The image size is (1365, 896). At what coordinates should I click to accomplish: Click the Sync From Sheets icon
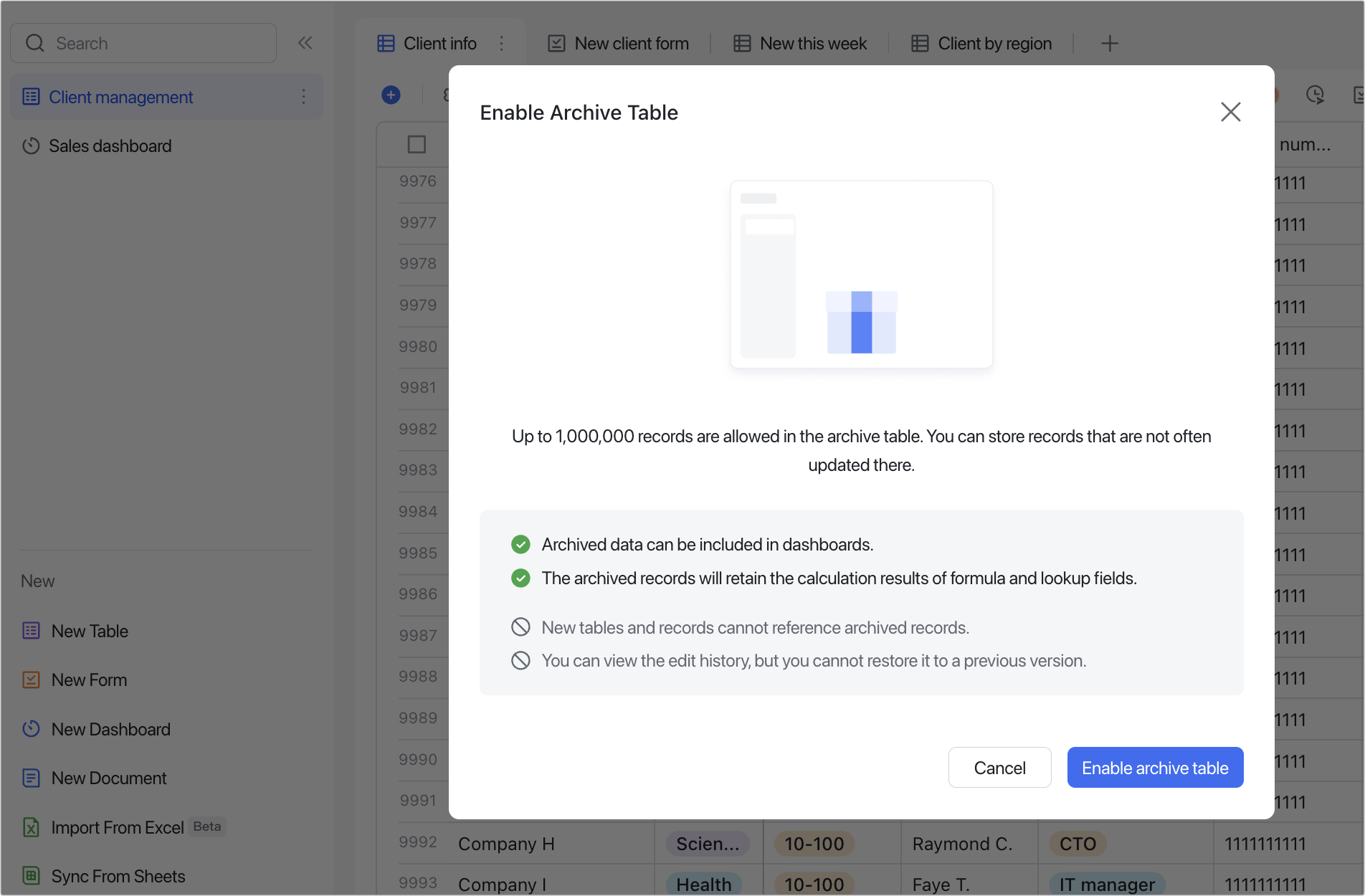pyautogui.click(x=32, y=876)
